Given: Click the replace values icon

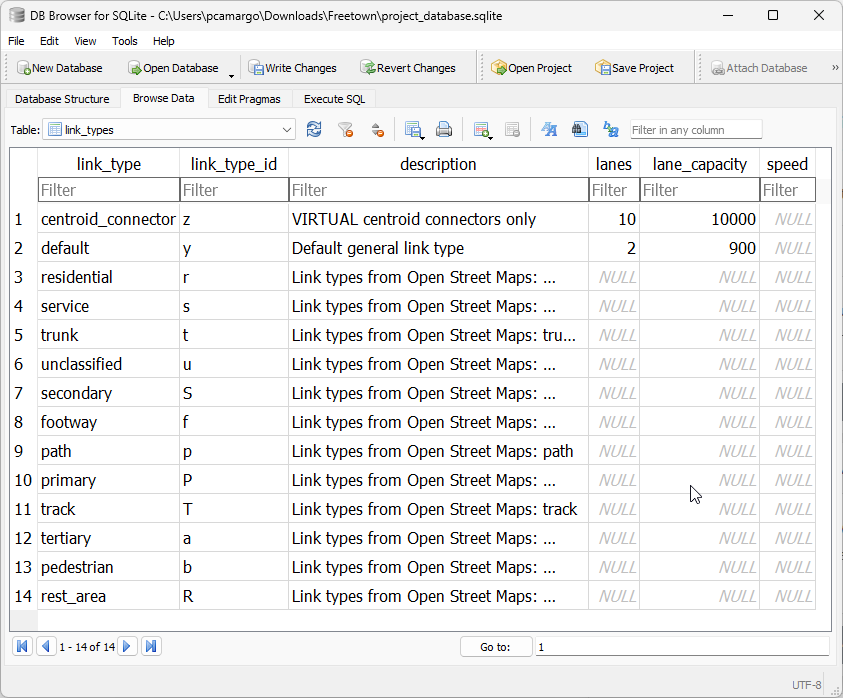Looking at the screenshot, I should point(611,129).
